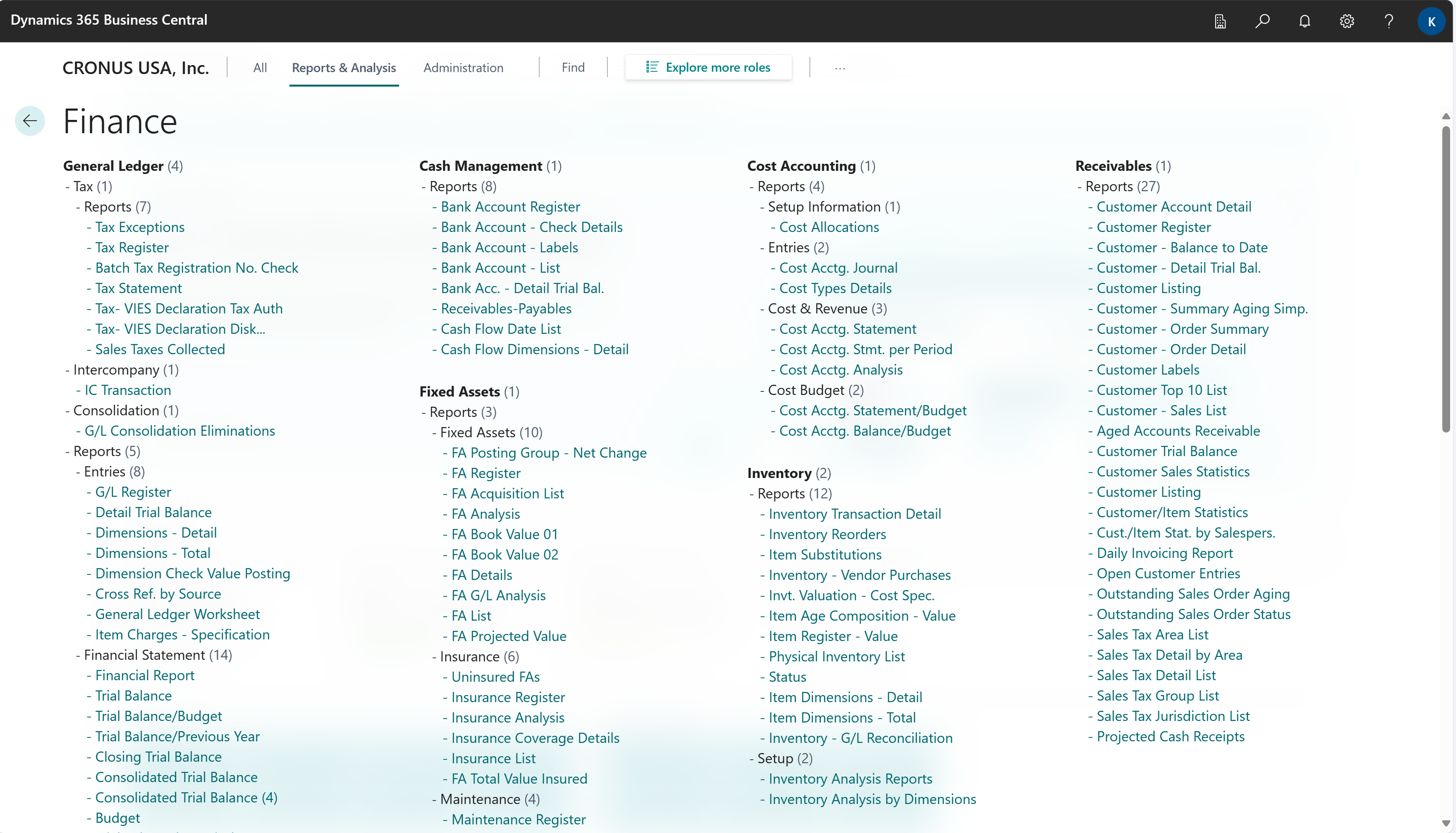Click Explore more roles button
The height and width of the screenshot is (833, 1456).
click(710, 67)
